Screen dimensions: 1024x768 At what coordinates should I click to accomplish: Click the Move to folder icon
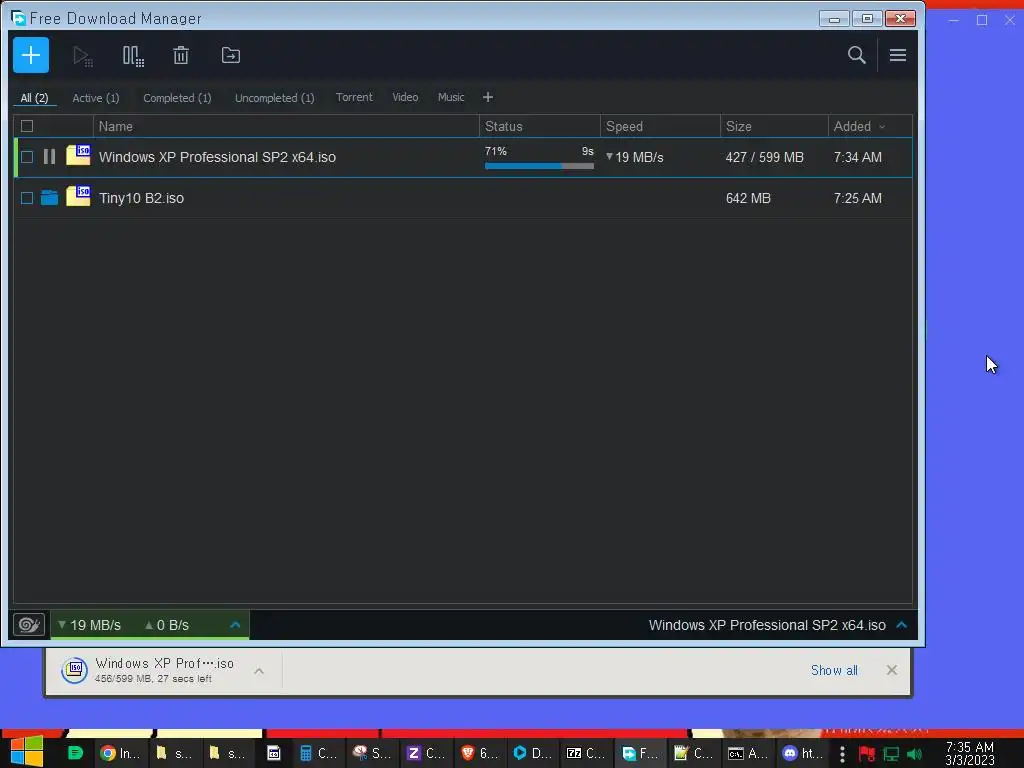pos(231,56)
